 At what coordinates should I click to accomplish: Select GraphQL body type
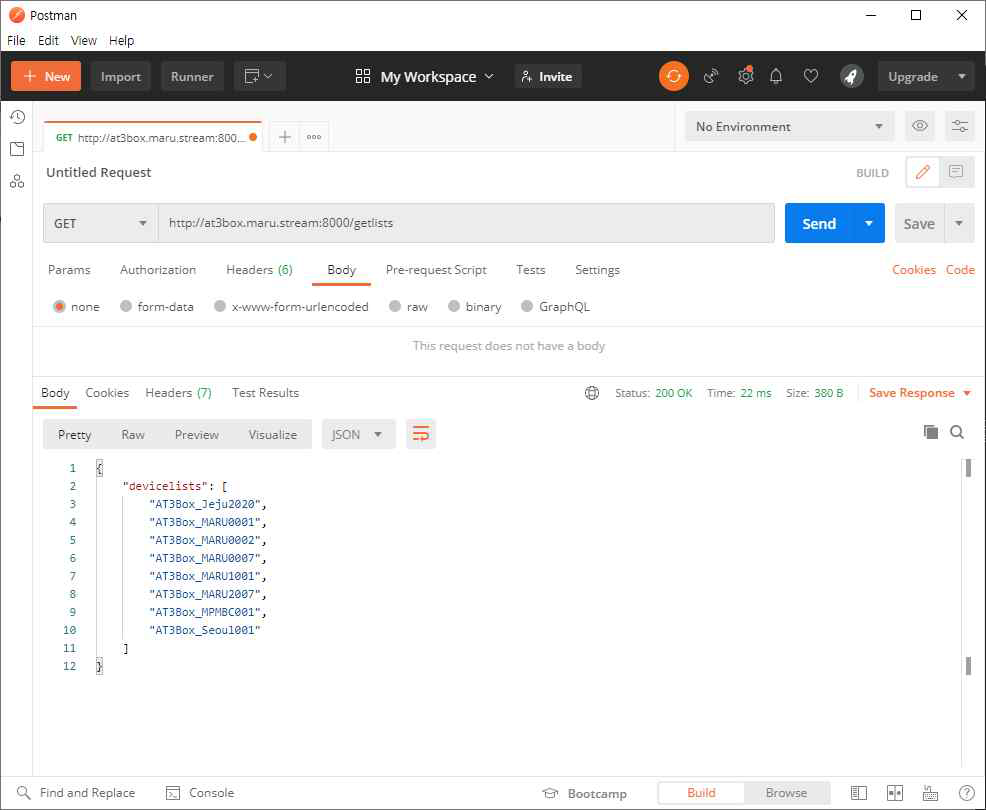[x=527, y=306]
